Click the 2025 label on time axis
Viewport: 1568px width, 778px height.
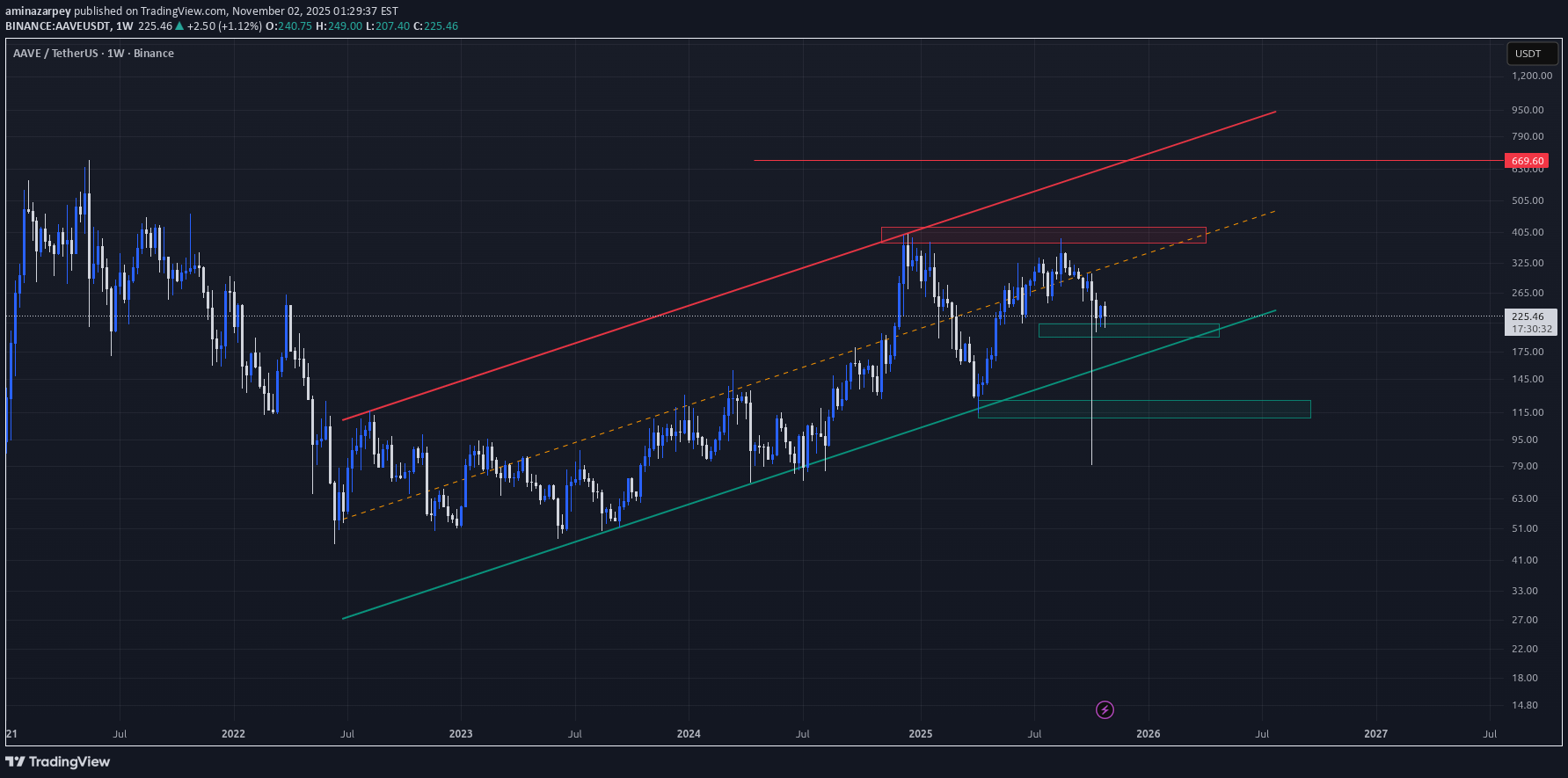click(x=920, y=734)
